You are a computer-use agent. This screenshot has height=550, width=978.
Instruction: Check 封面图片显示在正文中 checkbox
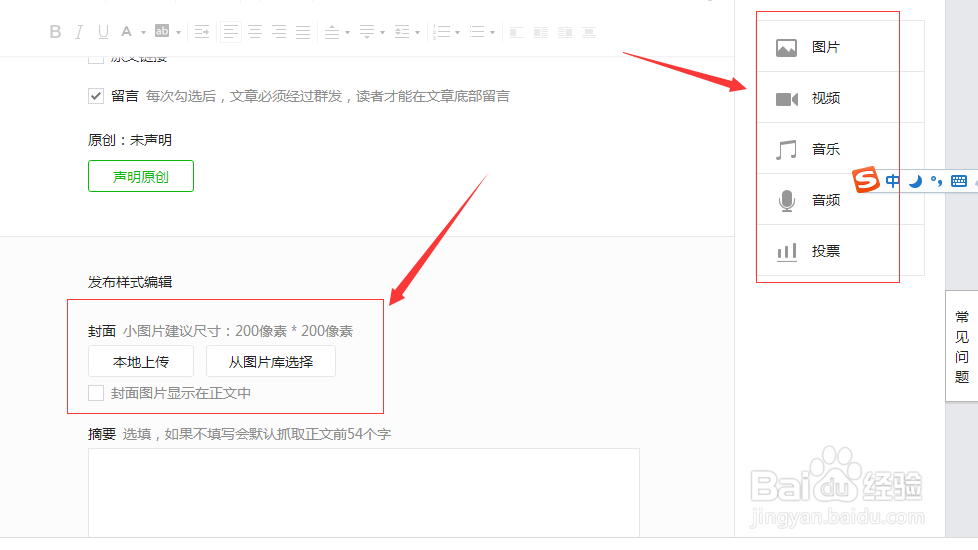click(95, 393)
